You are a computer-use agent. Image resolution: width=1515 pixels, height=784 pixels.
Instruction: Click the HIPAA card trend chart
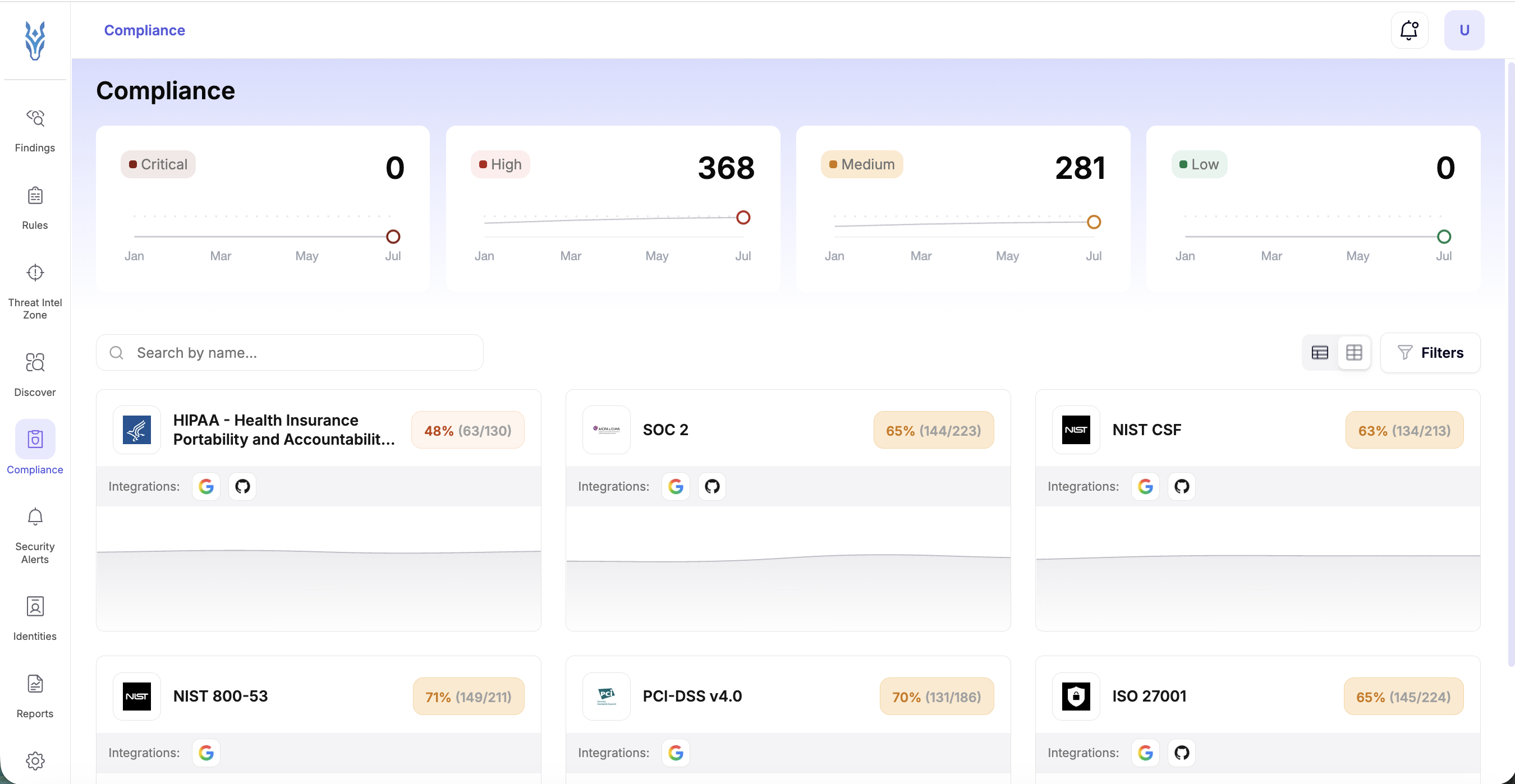point(318,568)
